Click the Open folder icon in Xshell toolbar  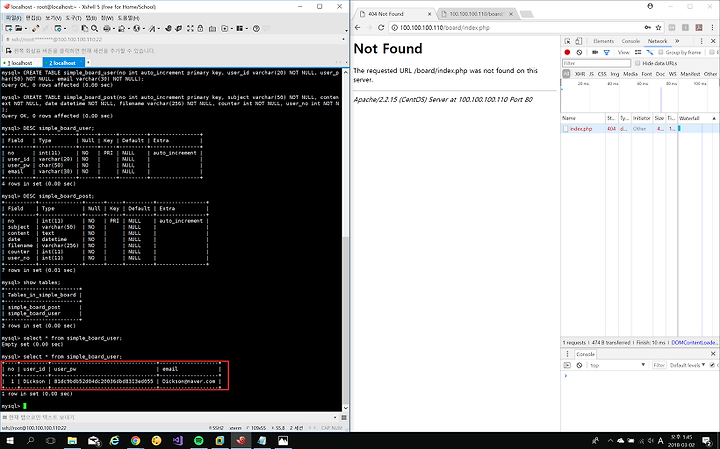point(20,28)
